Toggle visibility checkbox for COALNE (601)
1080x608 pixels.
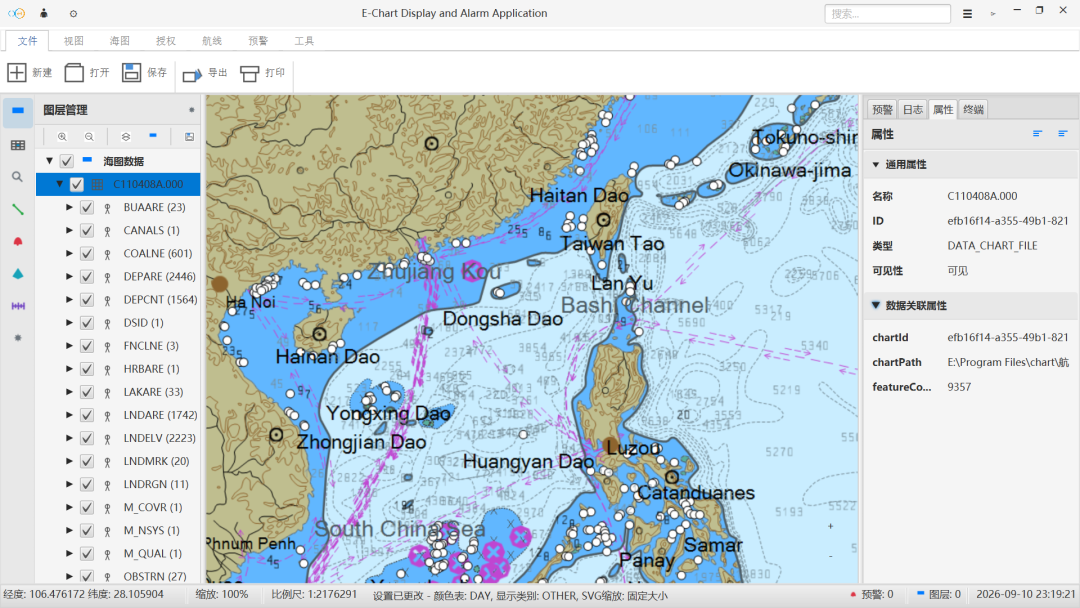87,253
